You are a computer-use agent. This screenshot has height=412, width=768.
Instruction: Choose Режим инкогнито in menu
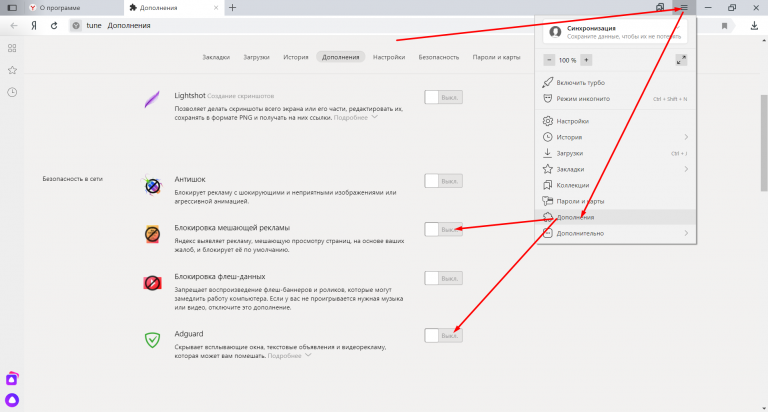tap(616, 99)
